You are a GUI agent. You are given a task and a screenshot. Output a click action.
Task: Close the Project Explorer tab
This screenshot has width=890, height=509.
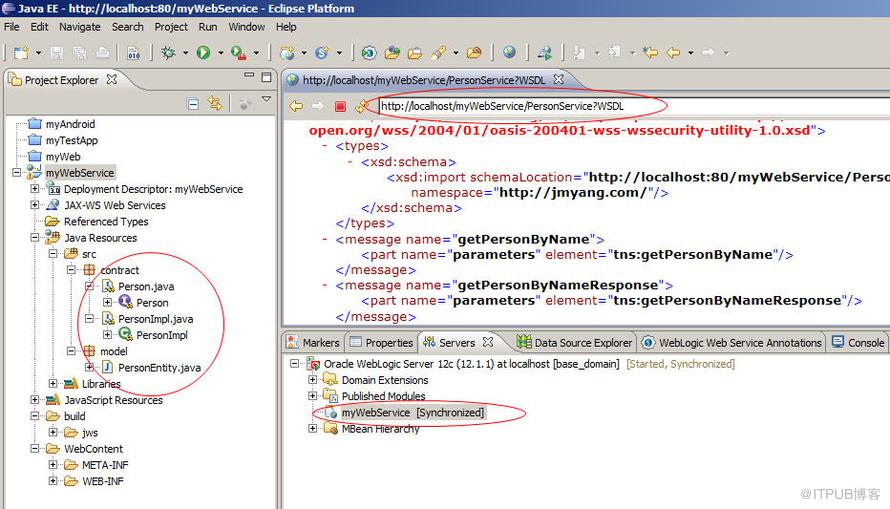(112, 79)
